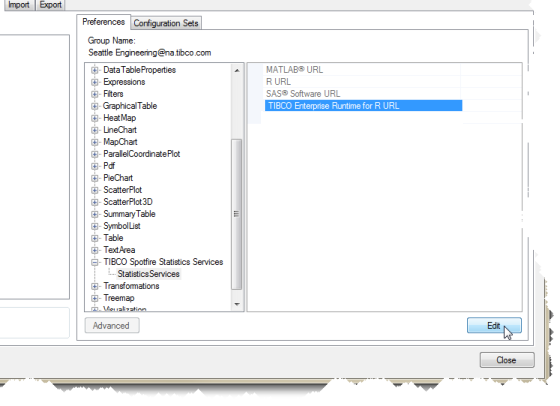The width and height of the screenshot is (560, 406).
Task: Open the Preferences tab
Action: (103, 22)
